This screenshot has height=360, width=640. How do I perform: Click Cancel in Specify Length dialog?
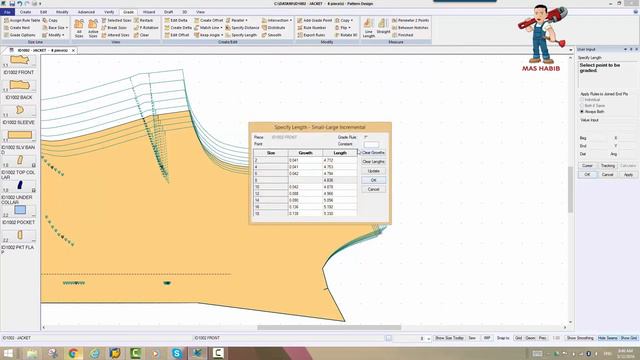[373, 189]
